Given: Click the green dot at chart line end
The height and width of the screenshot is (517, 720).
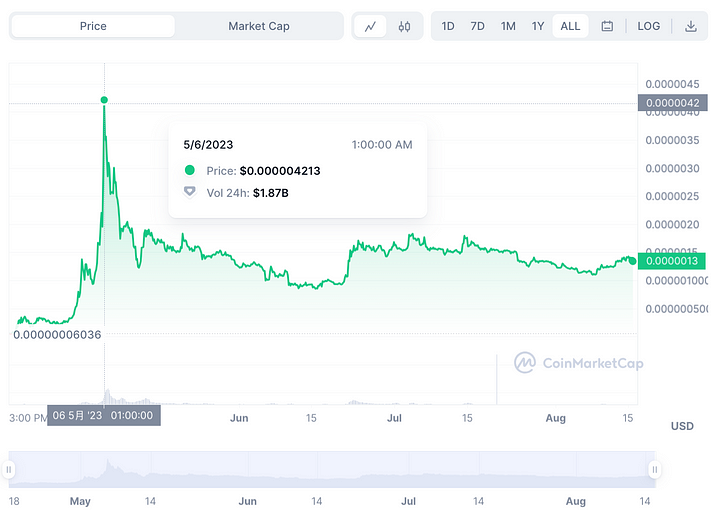Looking at the screenshot, I should [632, 260].
